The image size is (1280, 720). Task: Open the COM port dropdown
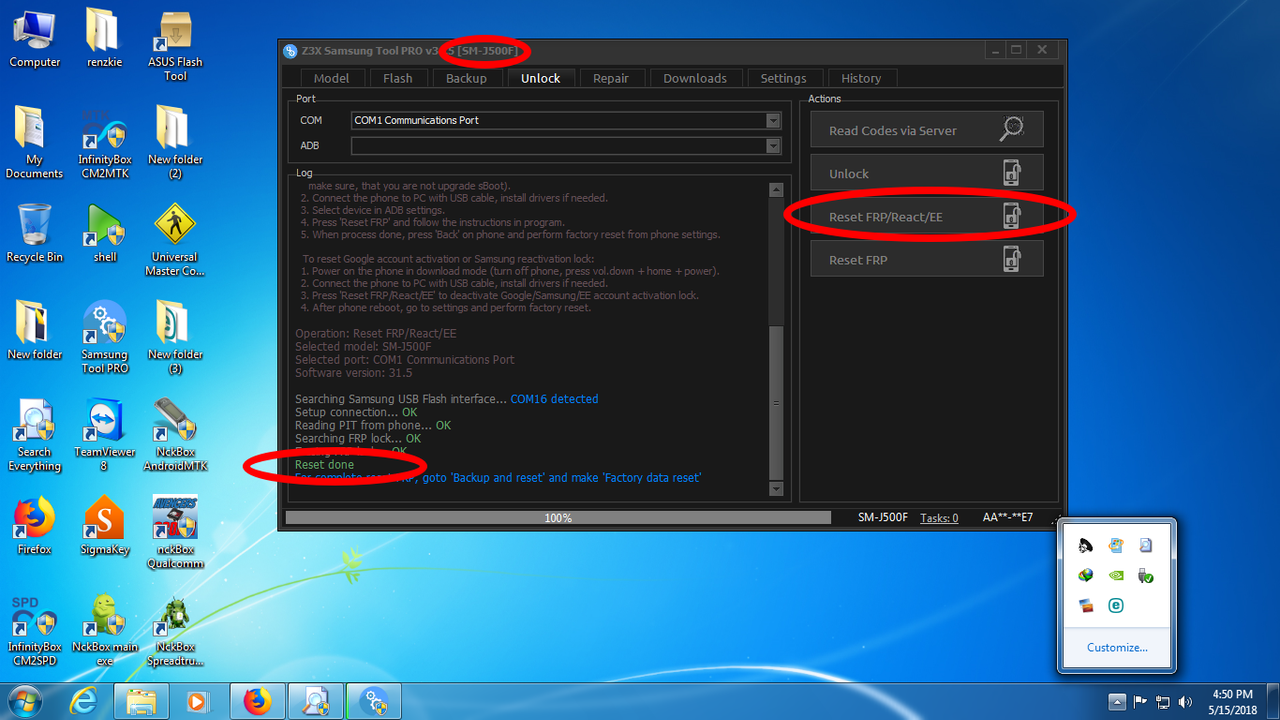pos(773,120)
